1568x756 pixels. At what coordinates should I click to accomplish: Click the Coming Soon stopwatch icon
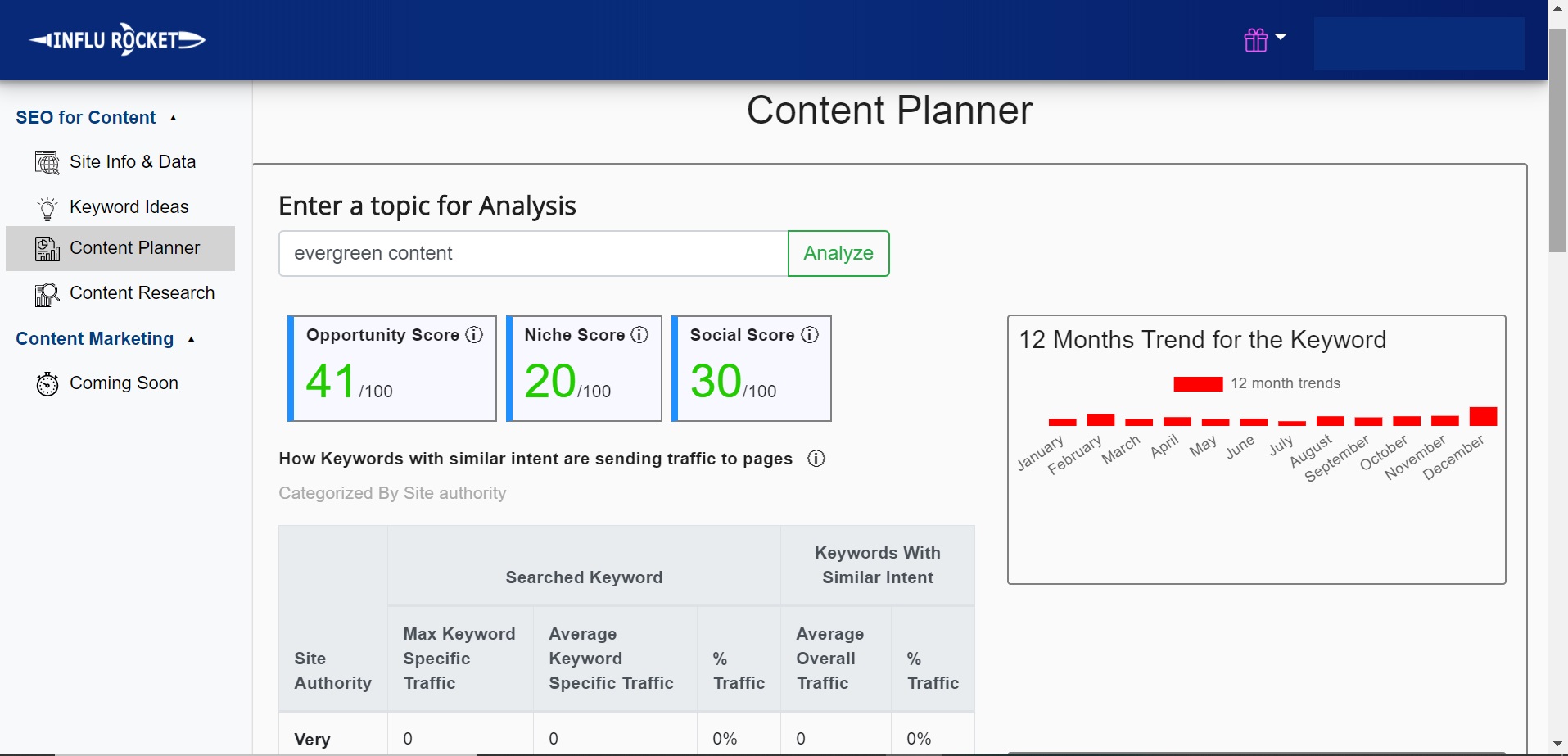(x=47, y=383)
